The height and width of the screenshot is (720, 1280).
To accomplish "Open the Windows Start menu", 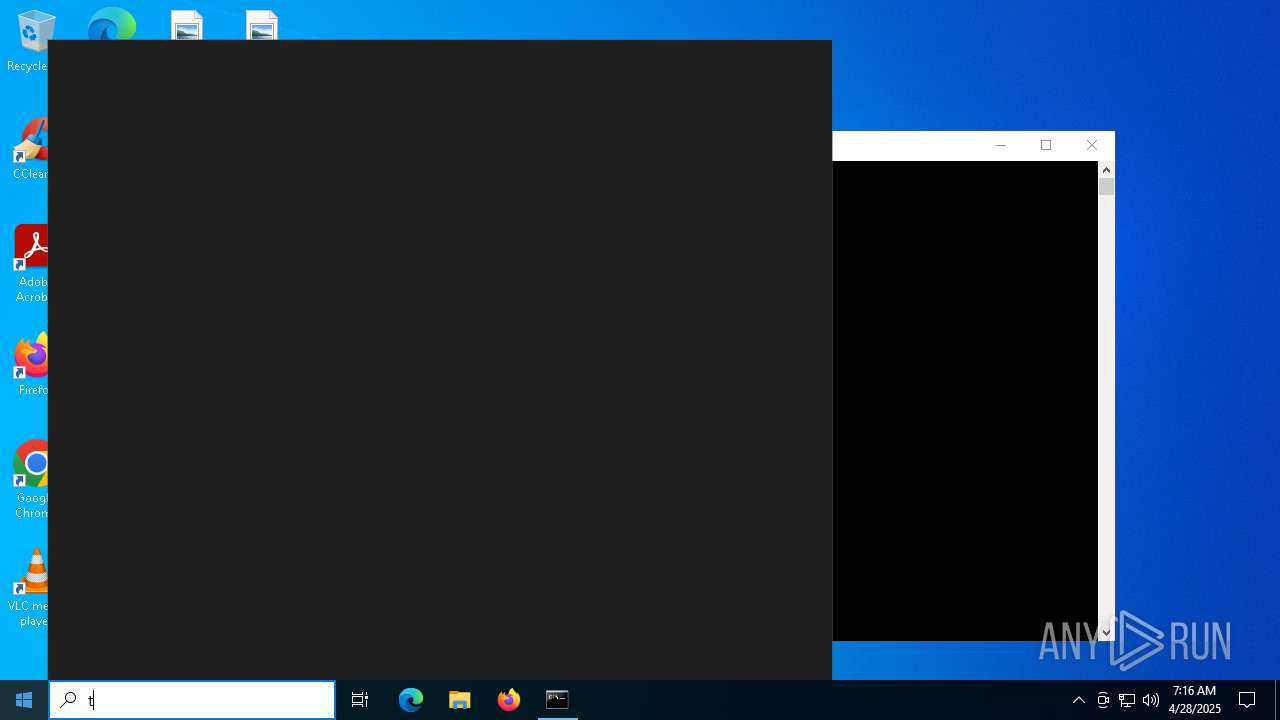I will (24, 700).
